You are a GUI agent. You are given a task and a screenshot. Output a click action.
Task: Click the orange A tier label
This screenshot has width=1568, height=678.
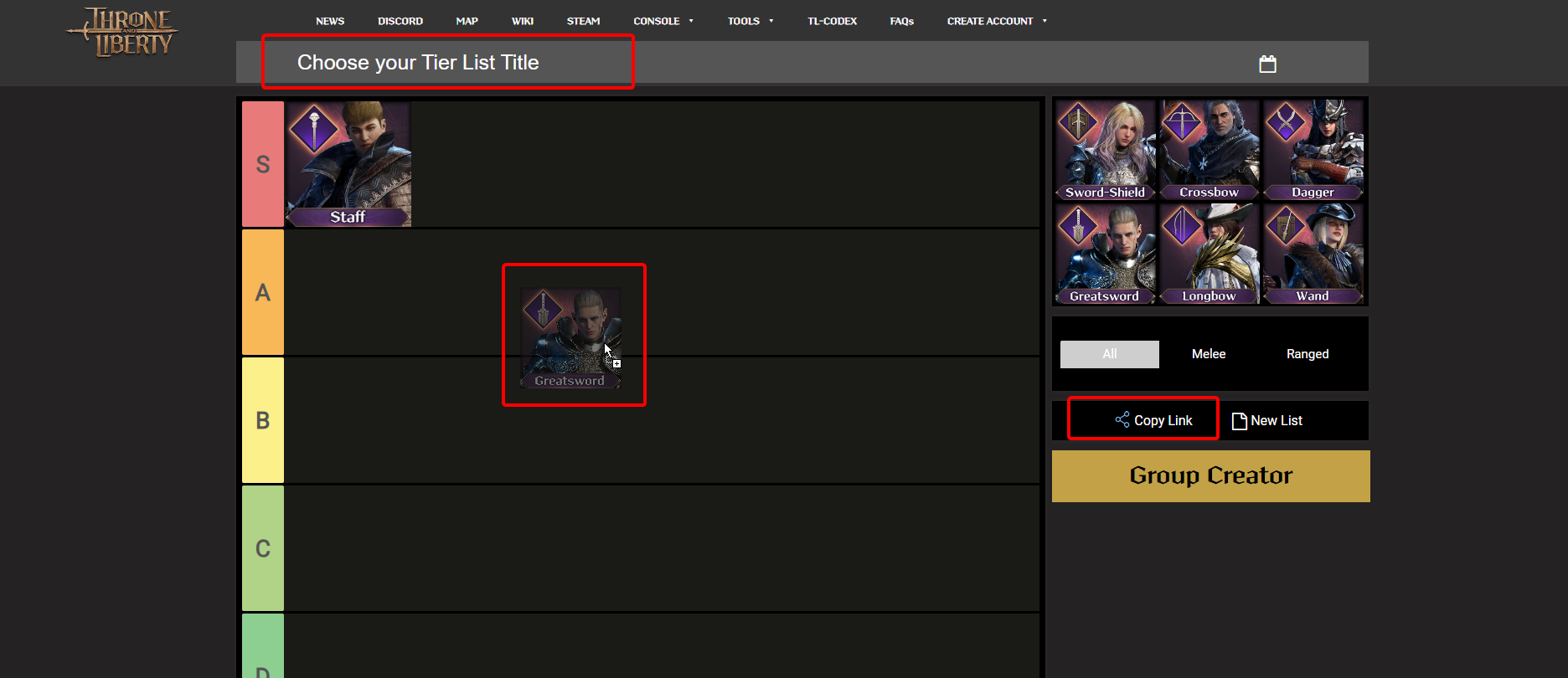tap(263, 292)
